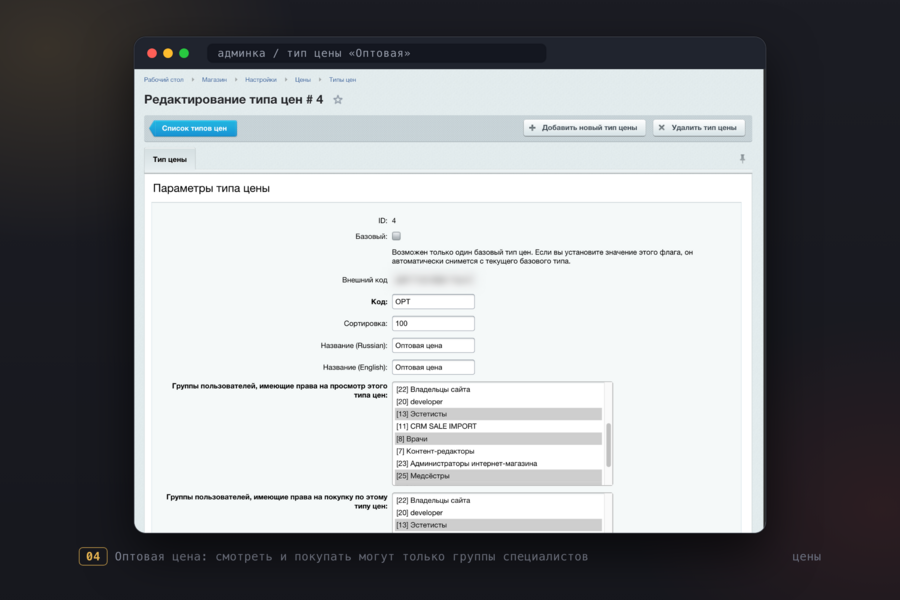This screenshot has width=900, height=600.
Task: Select [20] developer in purchase-rights list
Action: [x=498, y=513]
